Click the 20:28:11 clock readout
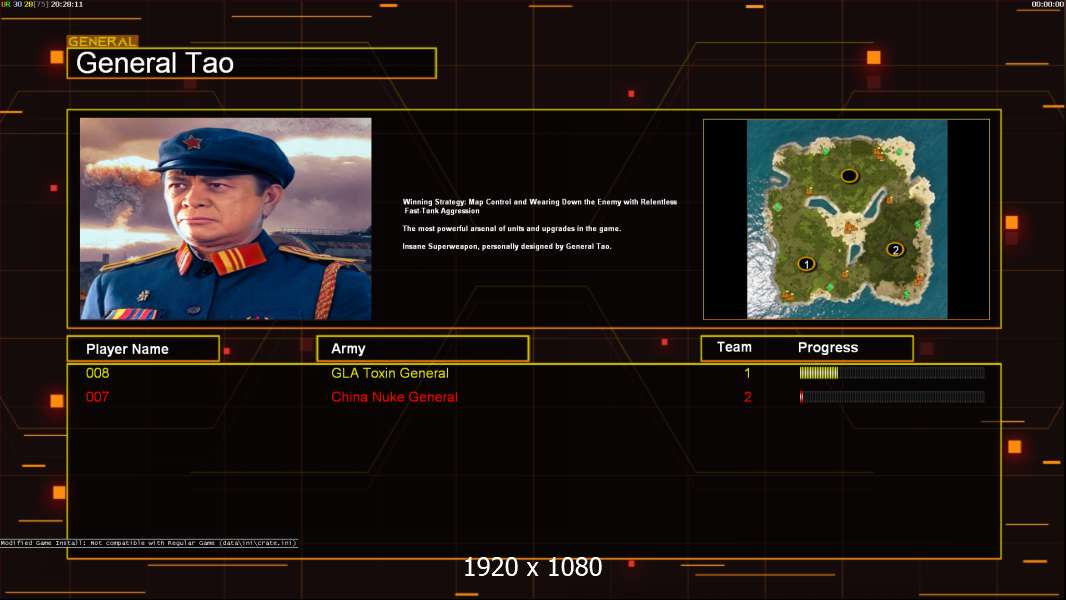 (x=67, y=4)
